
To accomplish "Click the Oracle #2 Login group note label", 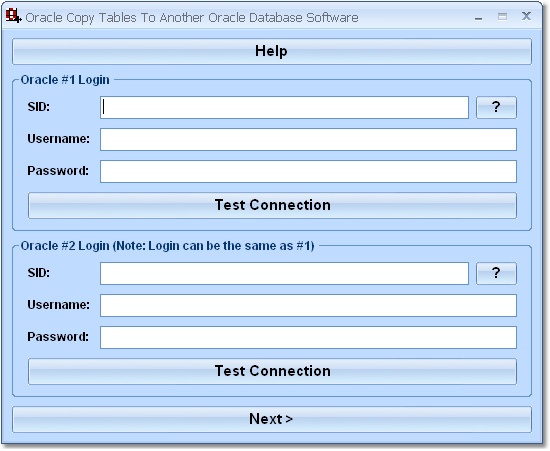I will point(167,246).
